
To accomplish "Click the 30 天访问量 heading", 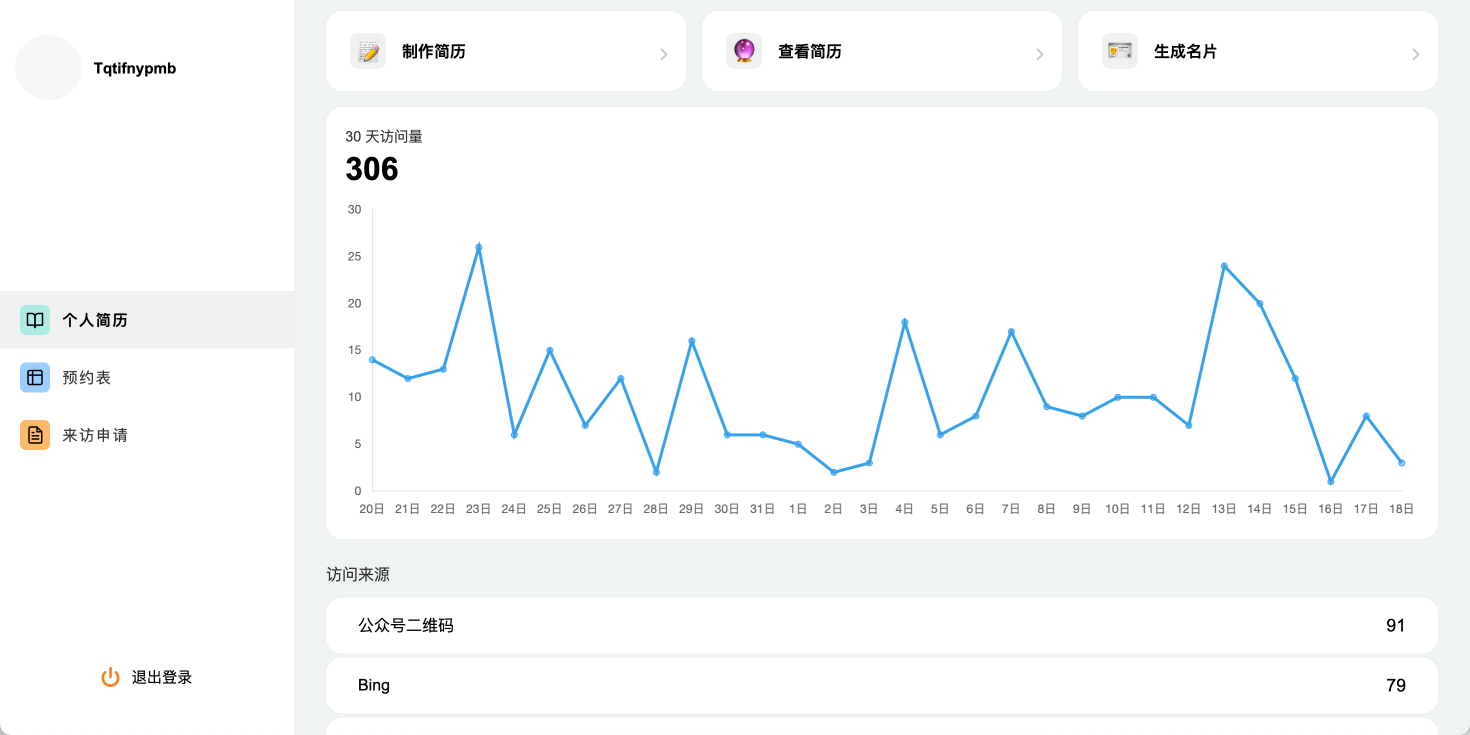I will coord(384,137).
